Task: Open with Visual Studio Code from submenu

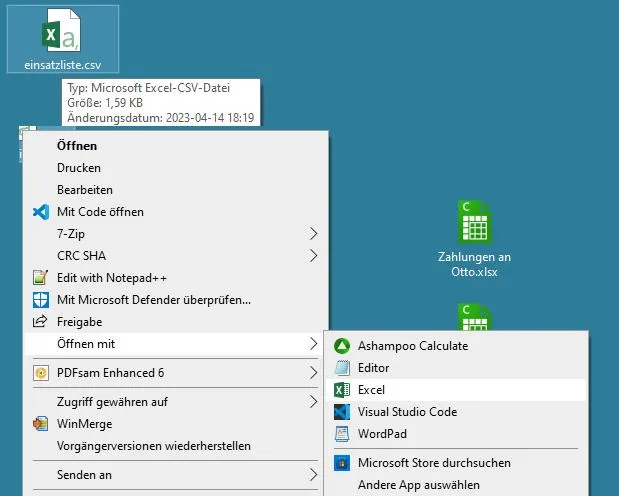Action: click(x=456, y=412)
